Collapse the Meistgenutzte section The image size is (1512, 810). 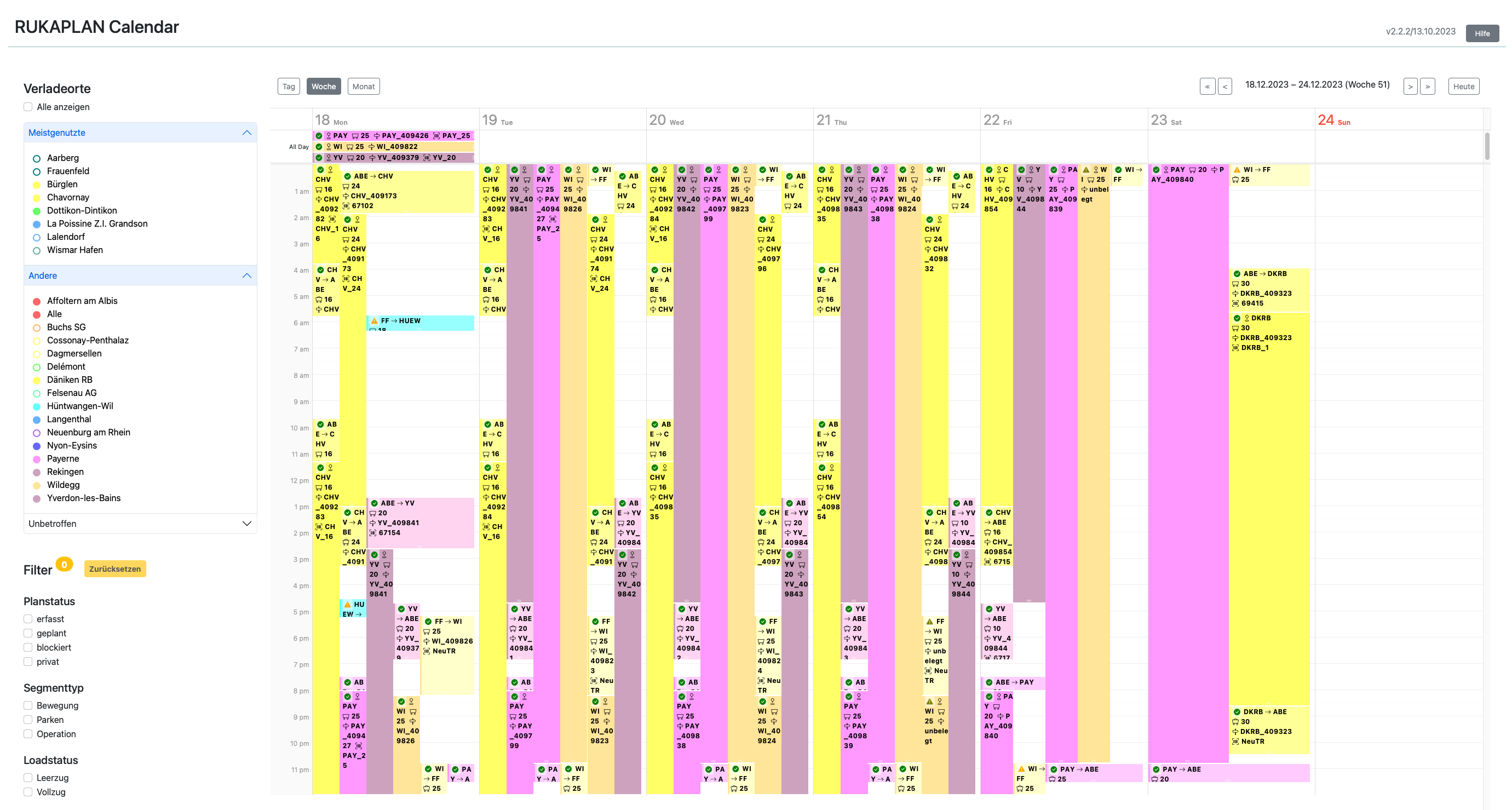click(x=246, y=133)
